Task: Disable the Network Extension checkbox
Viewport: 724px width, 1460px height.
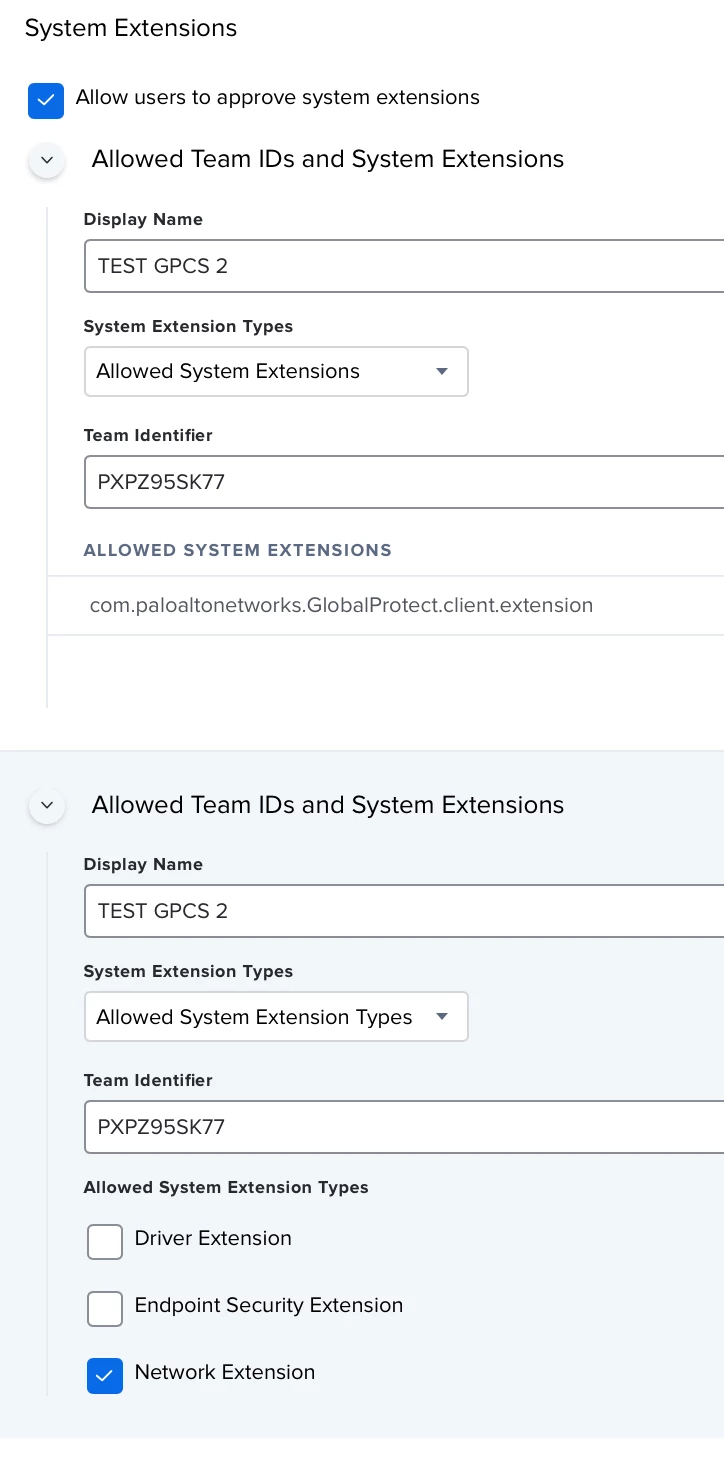Action: pos(105,1375)
